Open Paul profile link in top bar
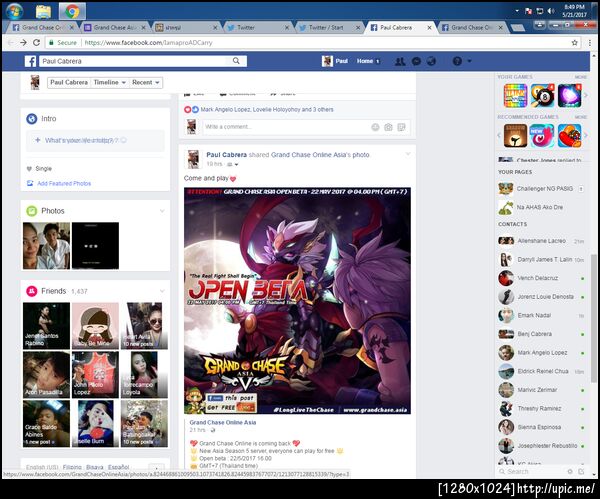The width and height of the screenshot is (600, 499). click(x=336, y=61)
